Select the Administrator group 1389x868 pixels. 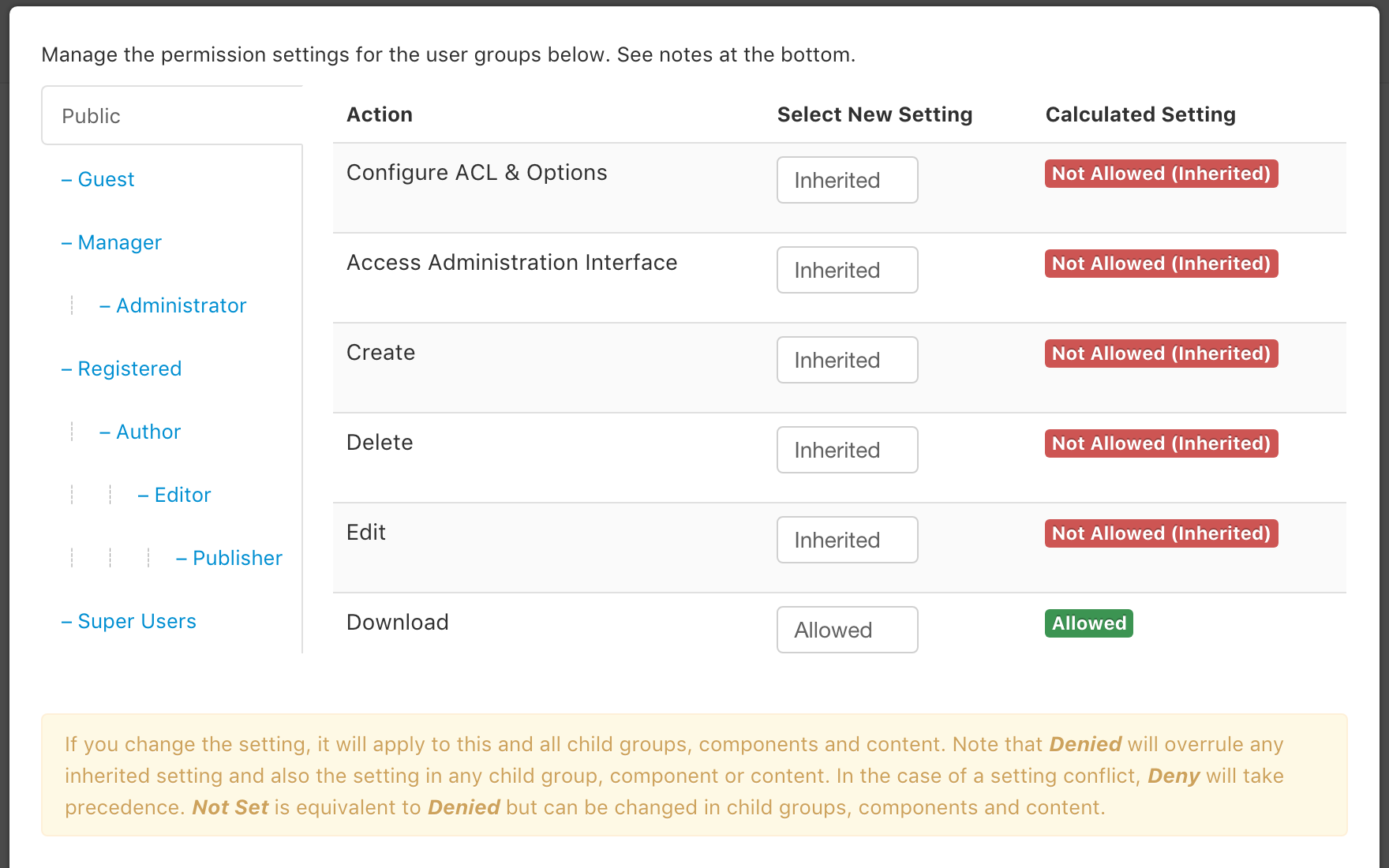(x=181, y=305)
